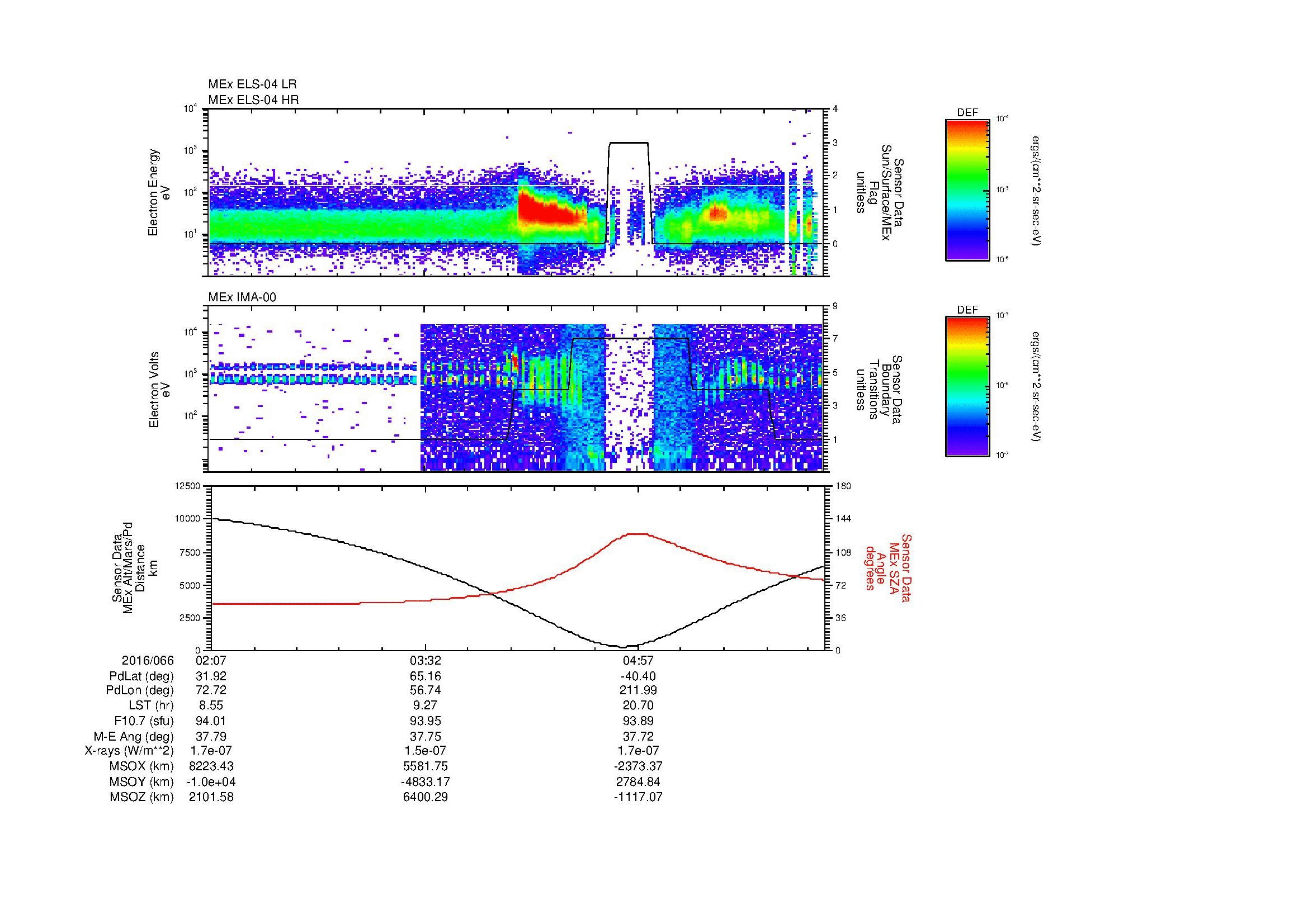Click the 'MEx IMA-00' panel title

point(242,297)
